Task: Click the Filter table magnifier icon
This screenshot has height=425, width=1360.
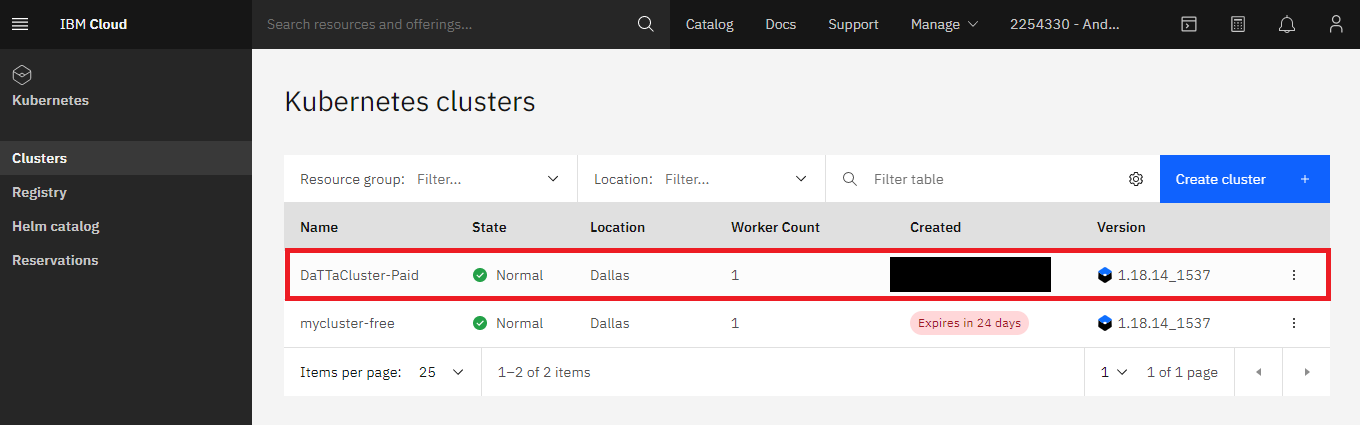Action: point(850,179)
